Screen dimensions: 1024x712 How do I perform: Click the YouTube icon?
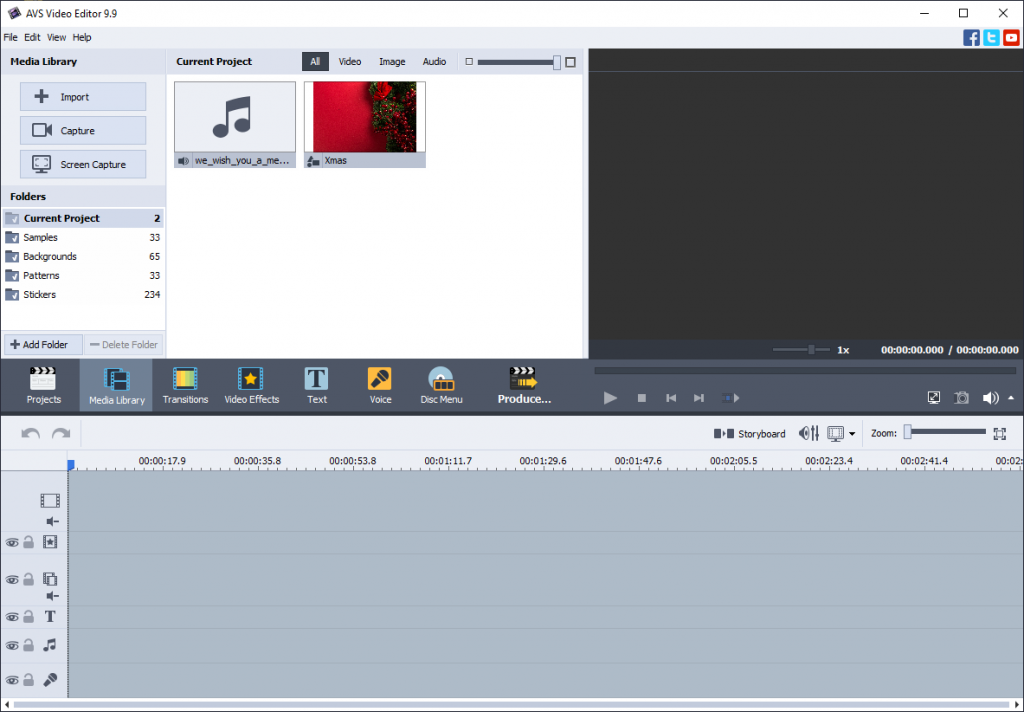pyautogui.click(x=1012, y=37)
